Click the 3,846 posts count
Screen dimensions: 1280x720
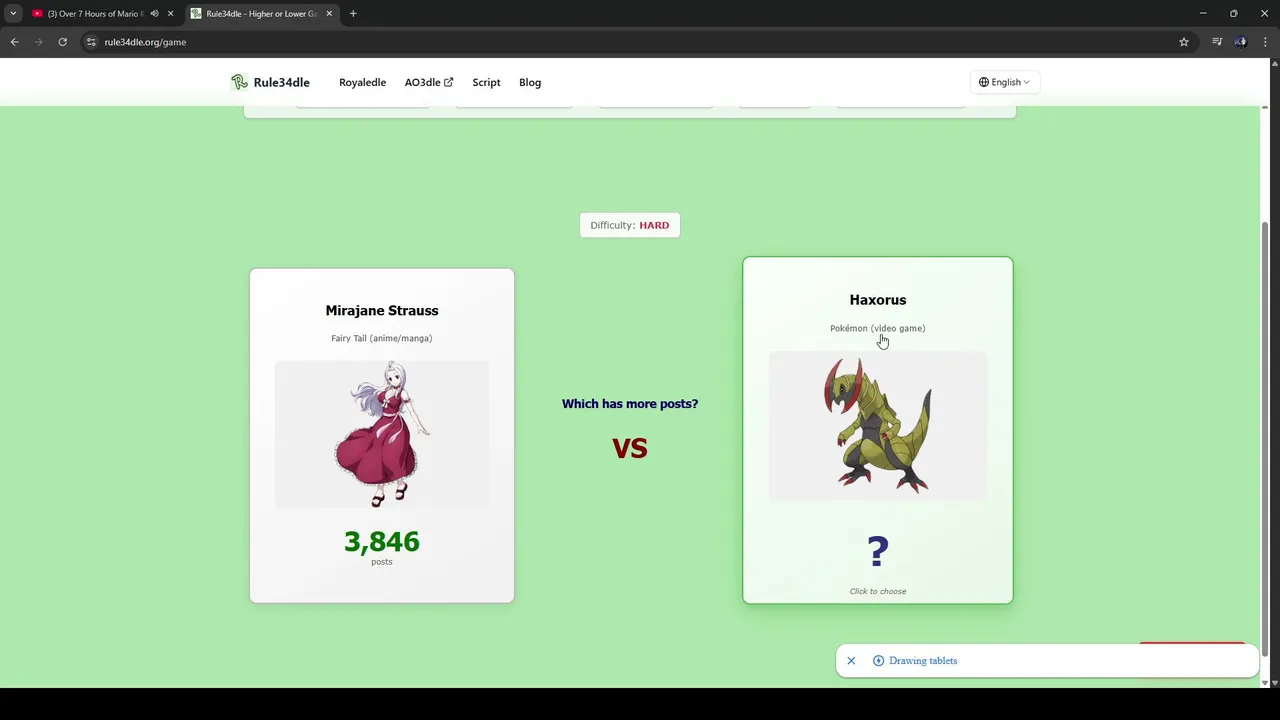click(382, 541)
